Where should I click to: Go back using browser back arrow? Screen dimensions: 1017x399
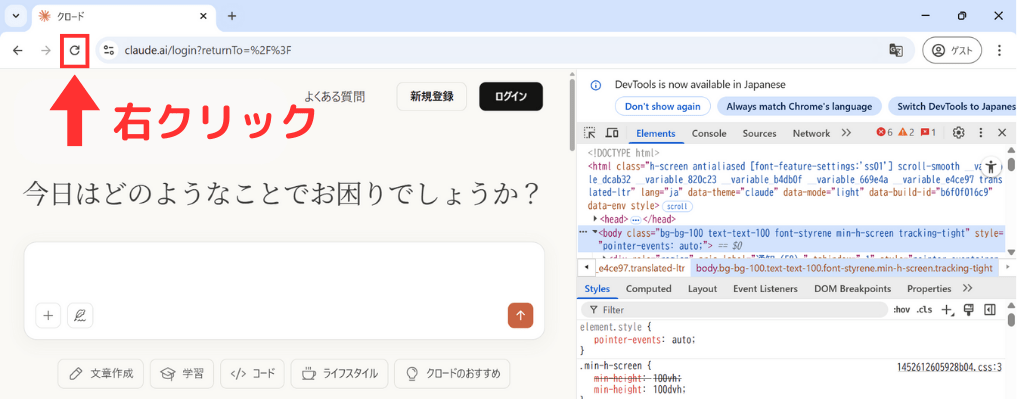[18, 50]
